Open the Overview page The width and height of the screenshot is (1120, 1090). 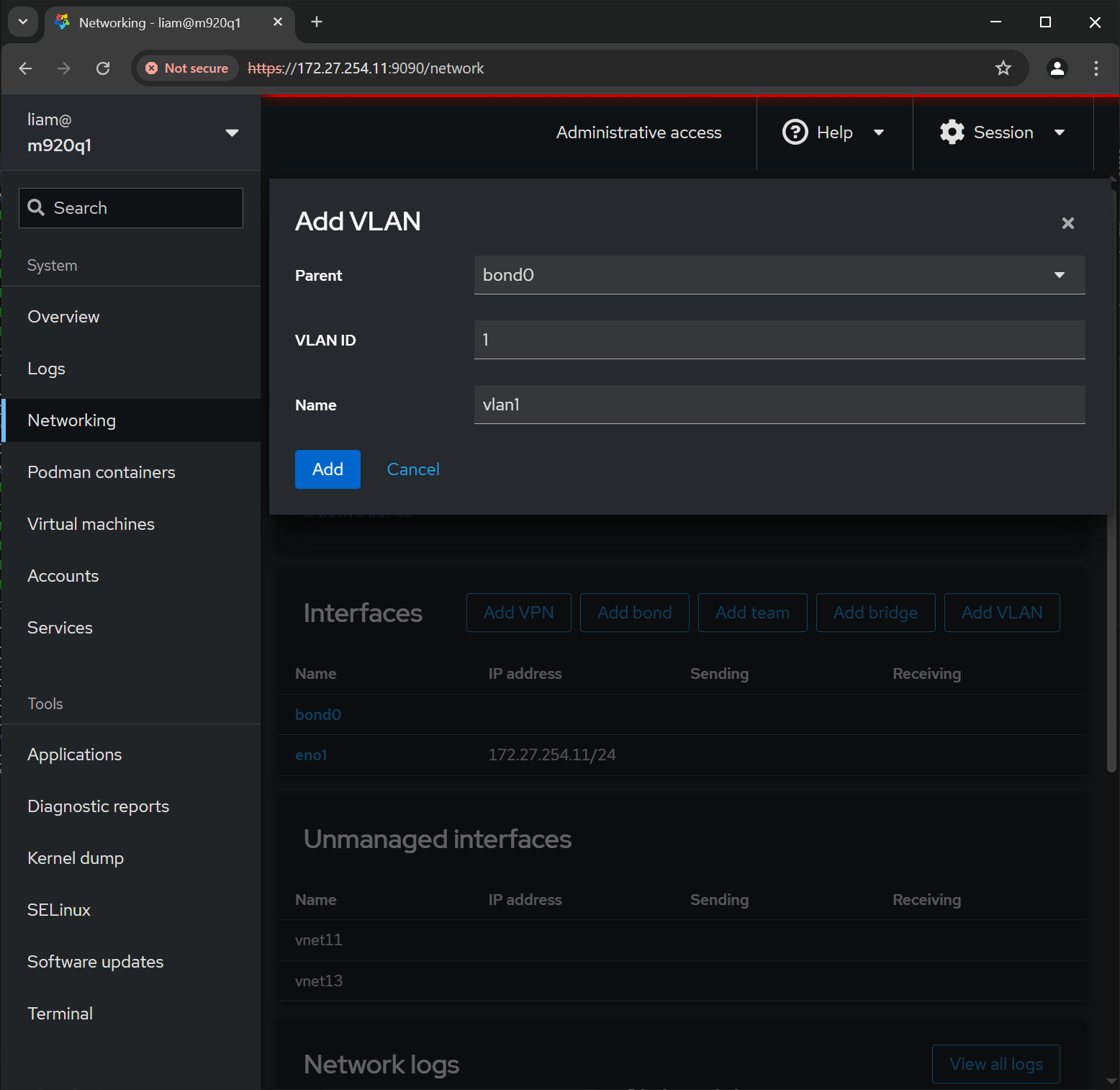[131, 317]
